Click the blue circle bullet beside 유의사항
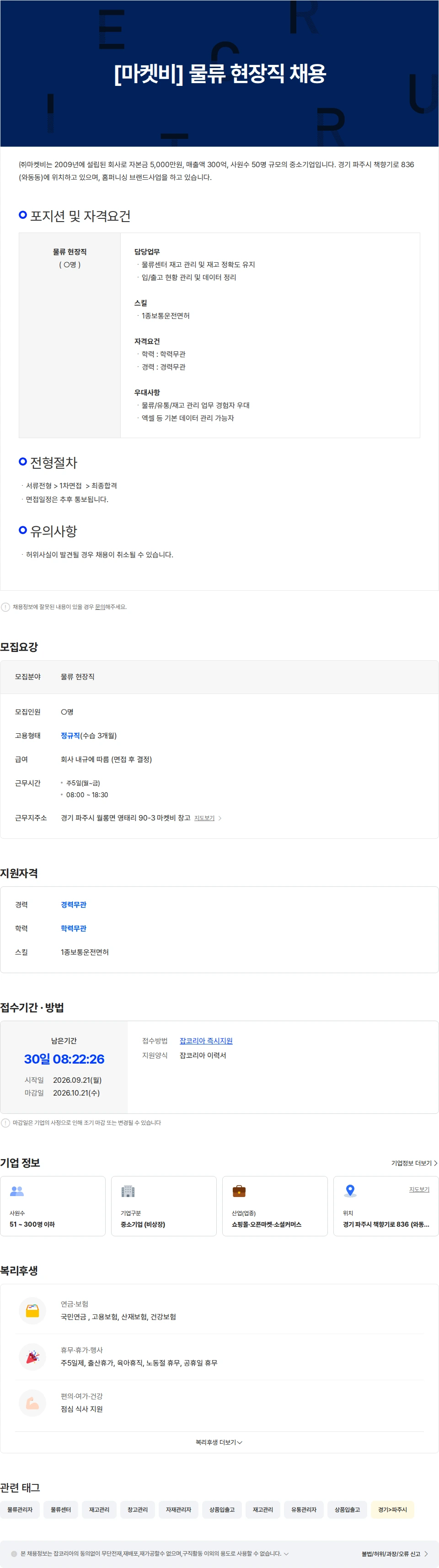Viewport: 439px width, 1568px height. (22, 530)
